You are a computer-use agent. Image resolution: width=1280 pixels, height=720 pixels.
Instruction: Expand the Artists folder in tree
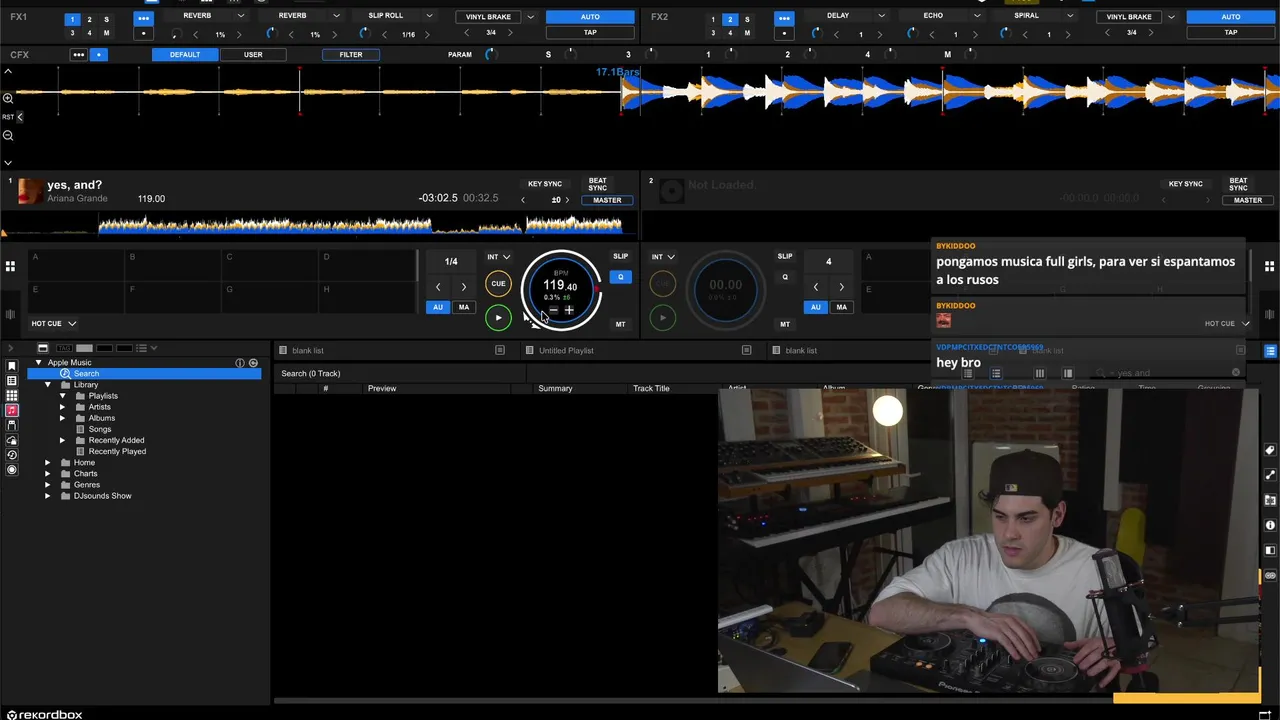[x=62, y=407]
